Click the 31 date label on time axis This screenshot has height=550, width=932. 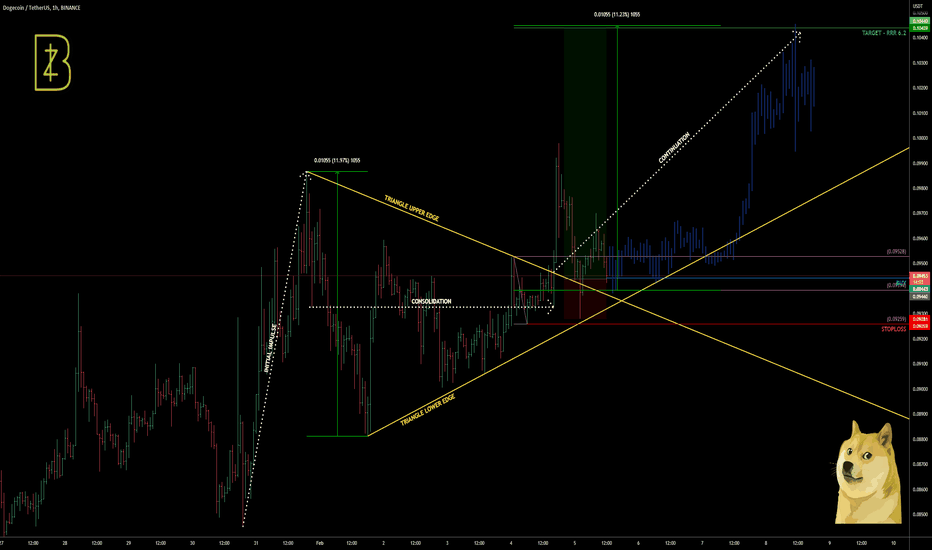[256, 543]
